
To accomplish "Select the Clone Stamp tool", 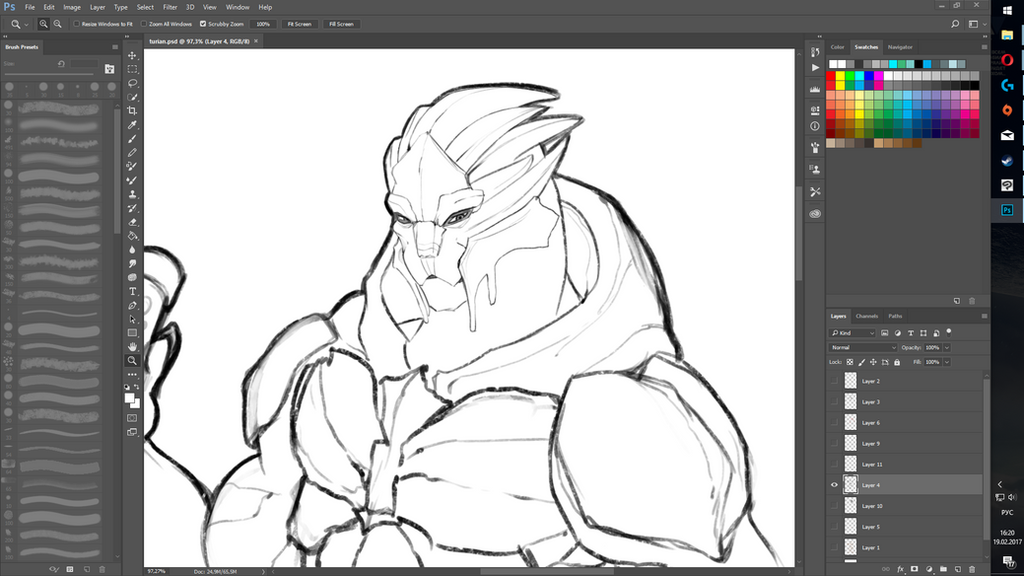I will (x=132, y=194).
